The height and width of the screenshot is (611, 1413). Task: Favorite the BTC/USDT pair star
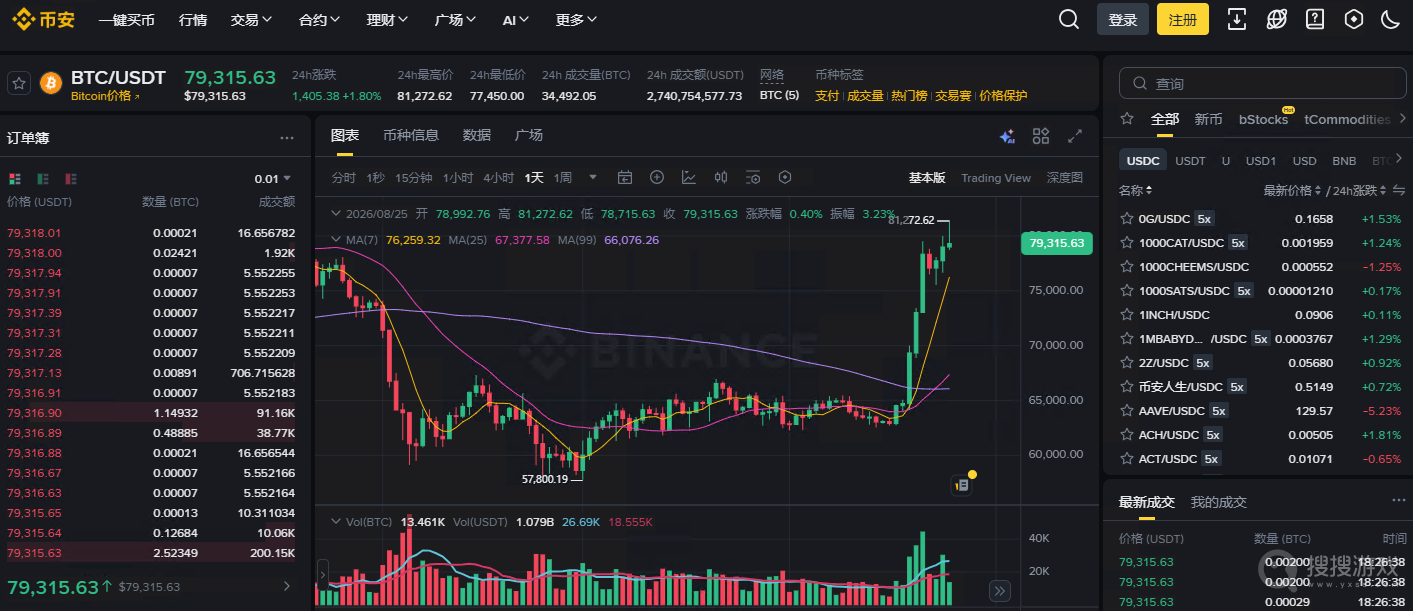[x=18, y=83]
